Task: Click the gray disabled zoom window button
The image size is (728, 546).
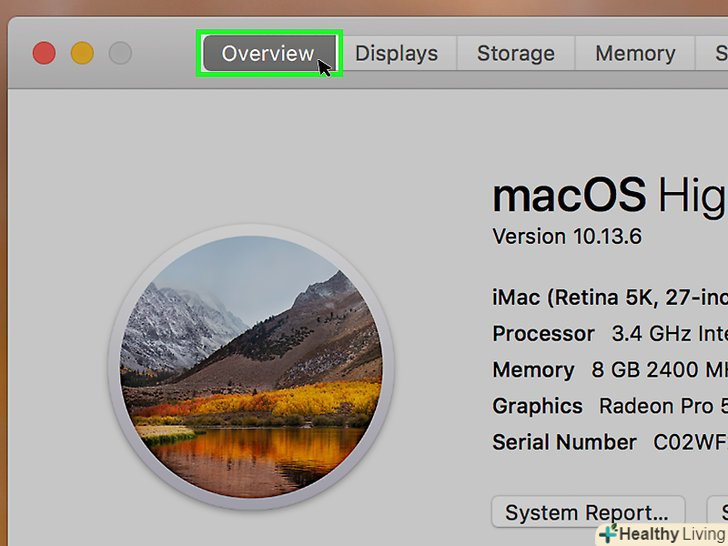Action: click(120, 53)
